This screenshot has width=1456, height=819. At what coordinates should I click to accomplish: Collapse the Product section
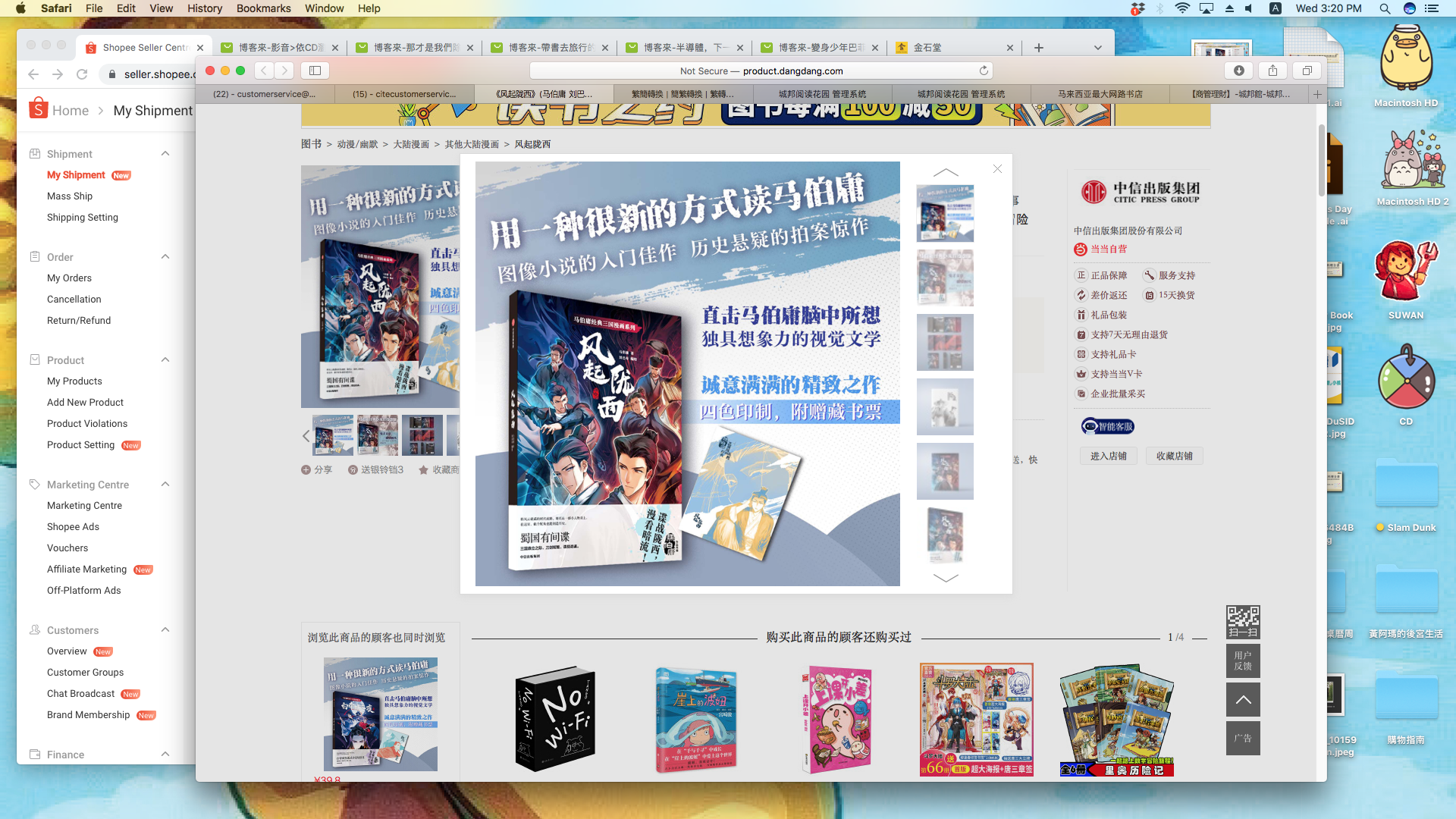pos(165,359)
